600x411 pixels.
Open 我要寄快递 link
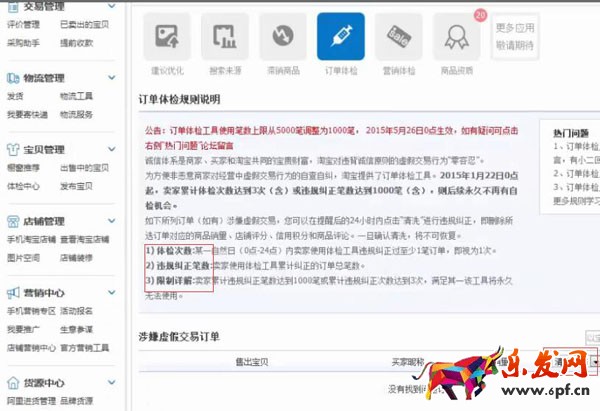[x=27, y=114]
